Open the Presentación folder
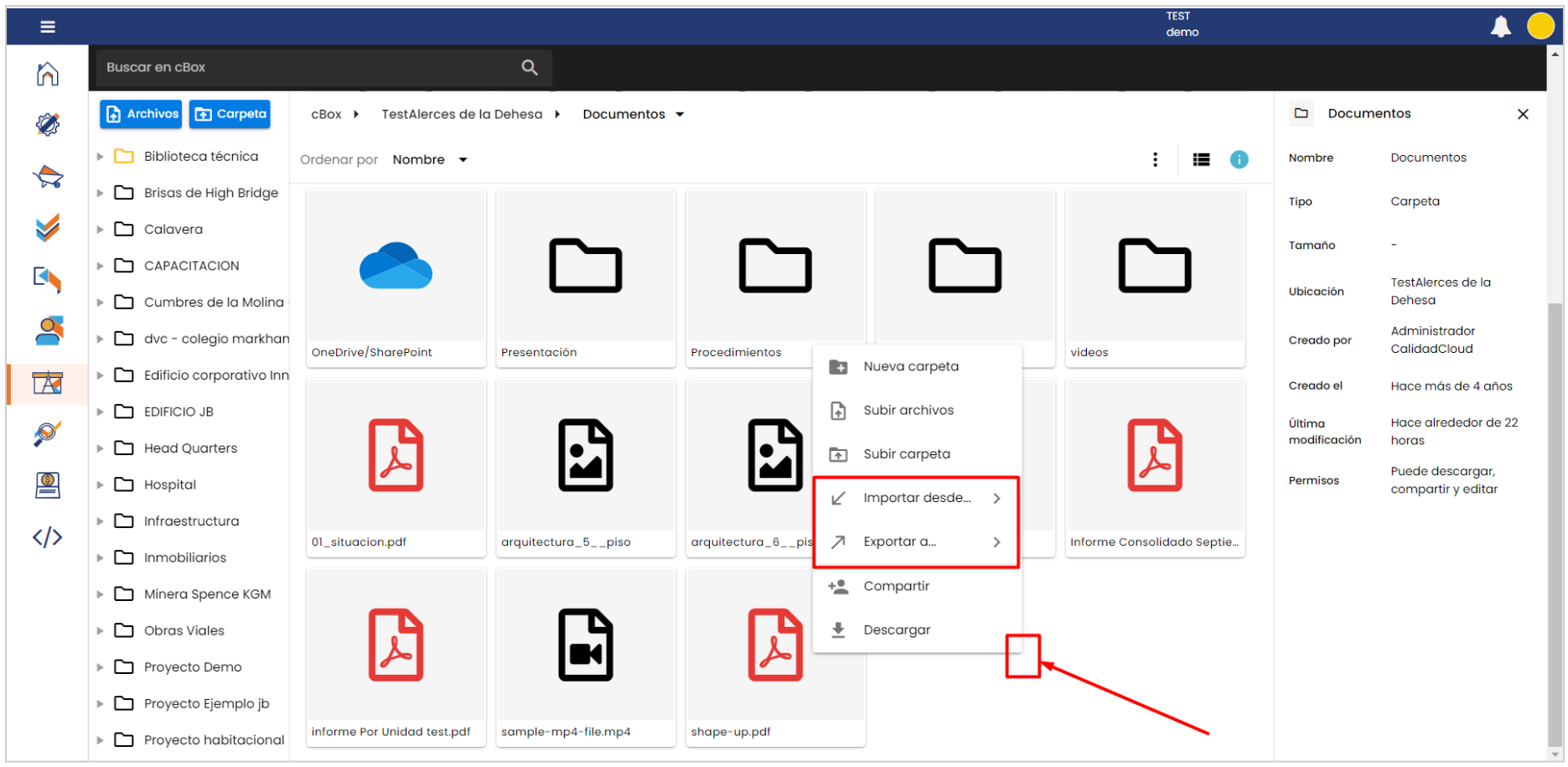Screen dimensions: 1568x767 point(585,277)
